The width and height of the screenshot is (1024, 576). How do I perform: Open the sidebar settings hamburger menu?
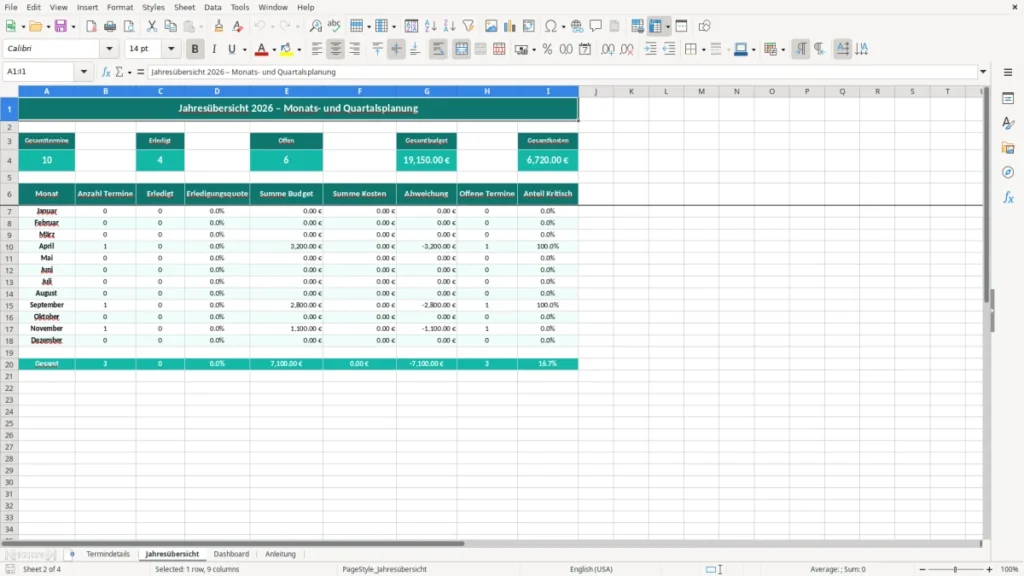tap(1008, 72)
